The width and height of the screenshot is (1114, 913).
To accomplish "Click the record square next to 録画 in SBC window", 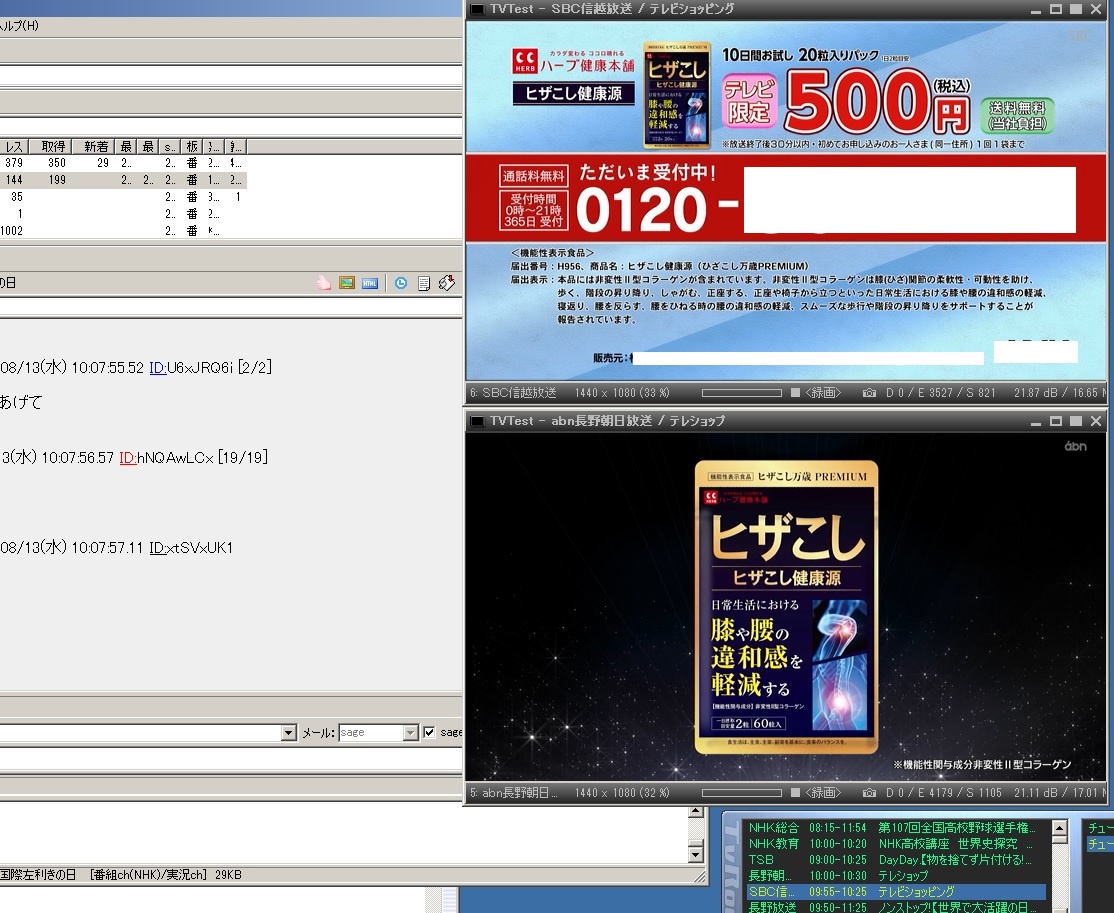I will pyautogui.click(x=795, y=393).
